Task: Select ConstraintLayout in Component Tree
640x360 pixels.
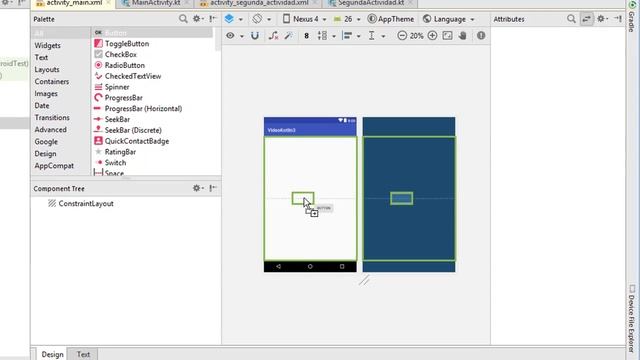Action: (x=86, y=204)
